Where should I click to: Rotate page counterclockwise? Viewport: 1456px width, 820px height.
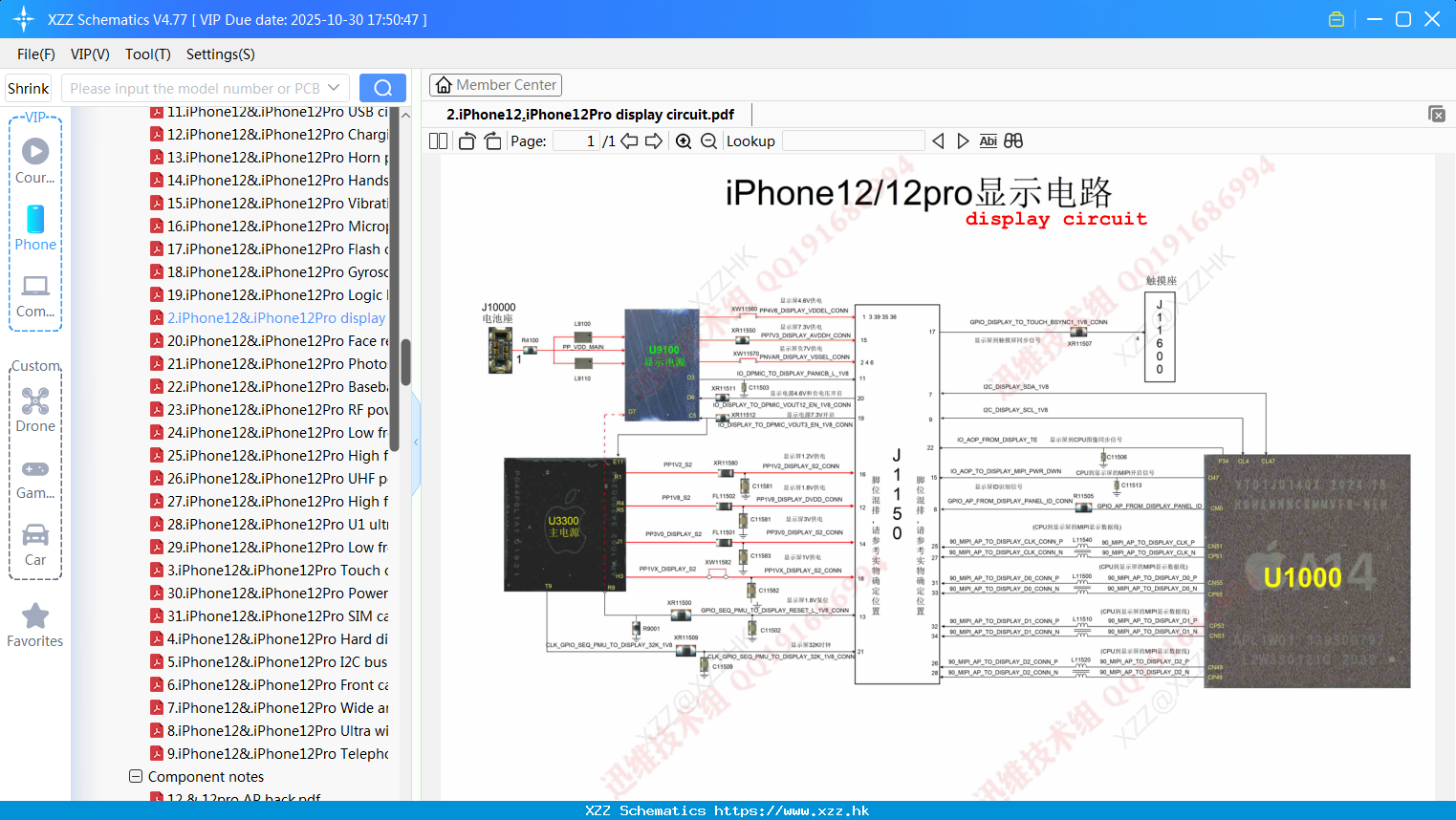tap(467, 141)
